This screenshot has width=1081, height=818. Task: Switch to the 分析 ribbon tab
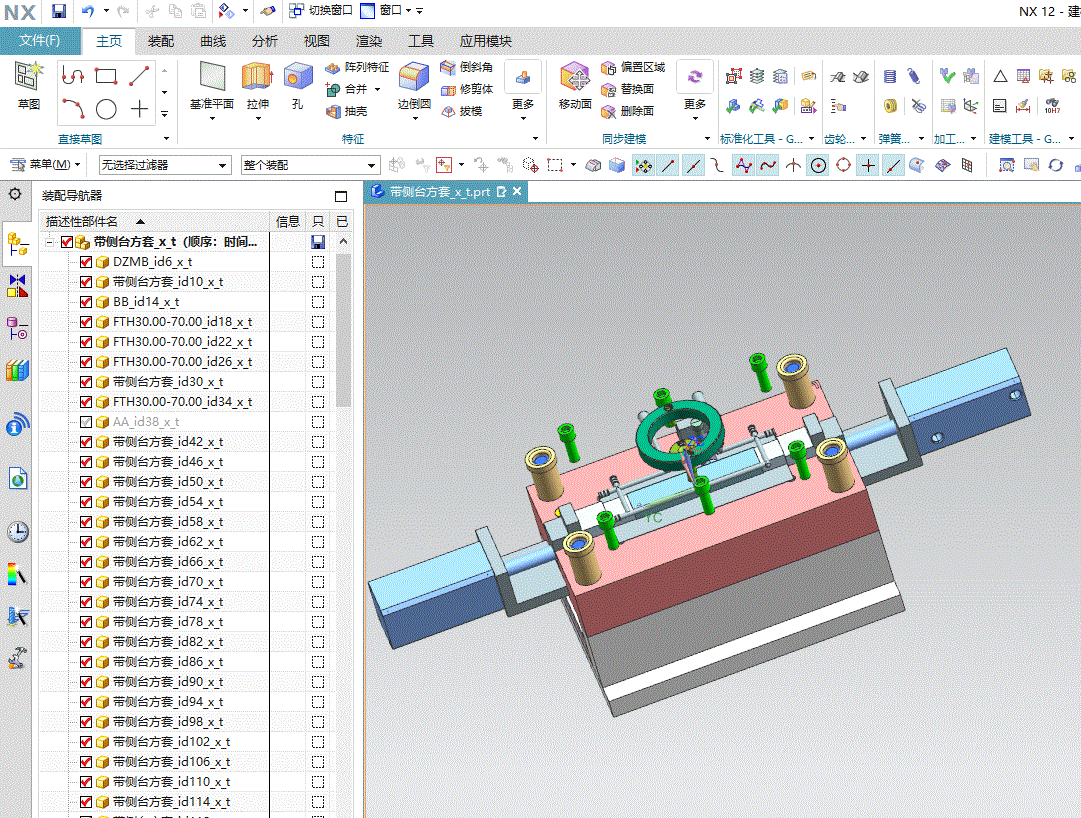tap(265, 41)
